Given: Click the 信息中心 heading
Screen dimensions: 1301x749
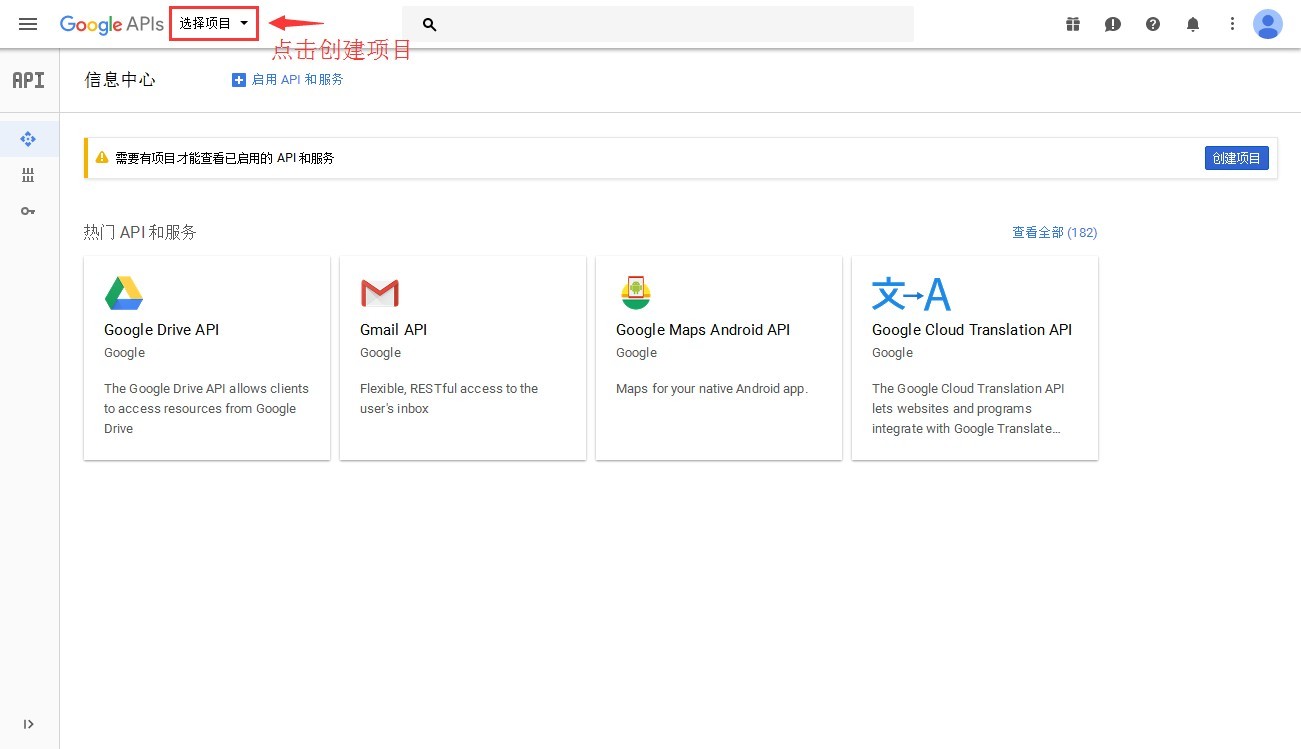Looking at the screenshot, I should pyautogui.click(x=120, y=80).
